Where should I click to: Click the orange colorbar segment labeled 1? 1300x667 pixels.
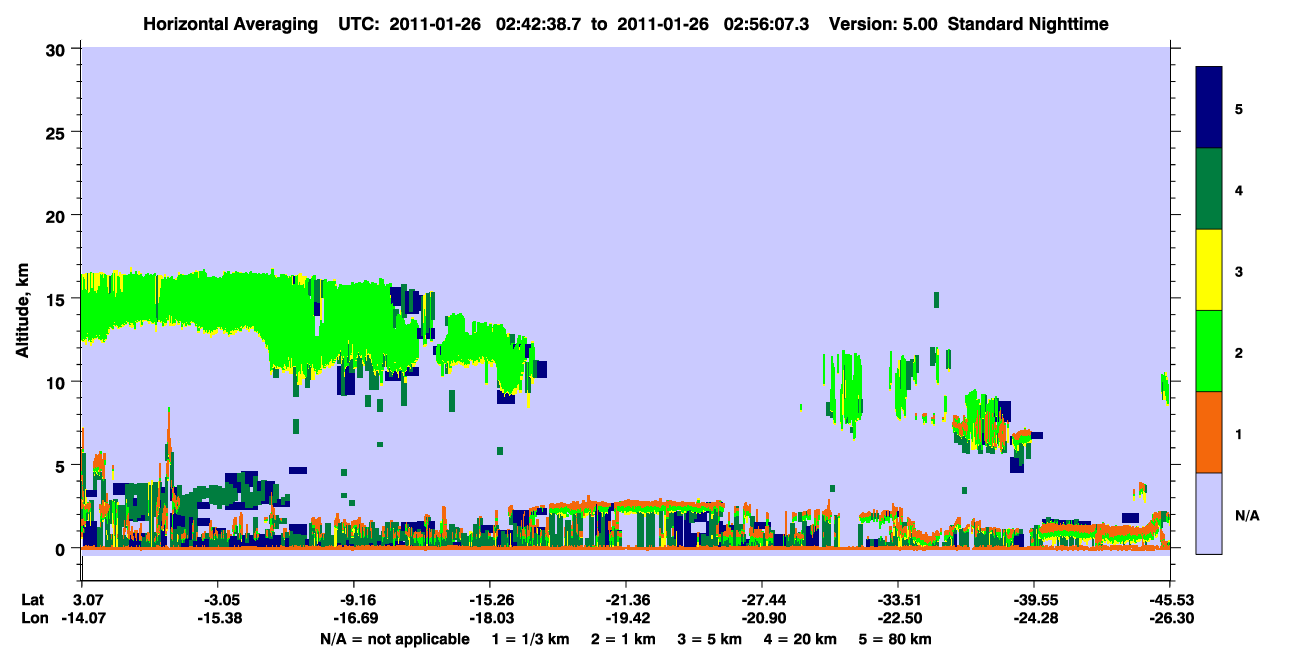1209,432
